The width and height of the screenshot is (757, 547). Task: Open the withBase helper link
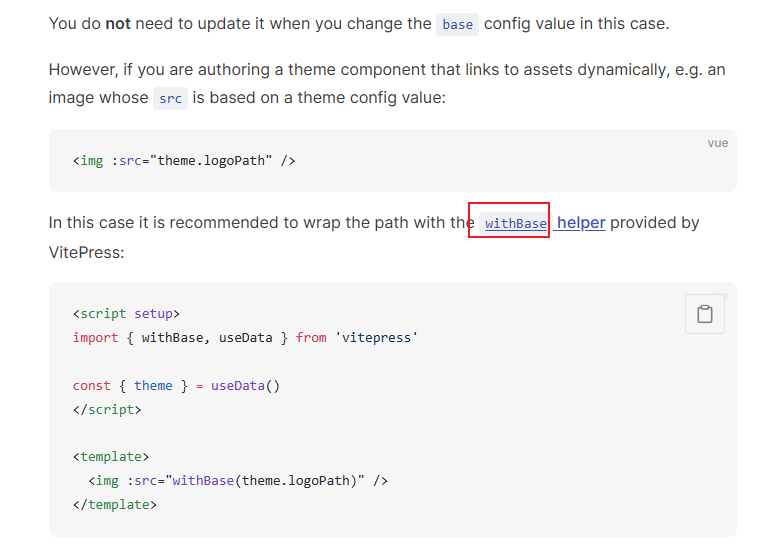(x=515, y=223)
